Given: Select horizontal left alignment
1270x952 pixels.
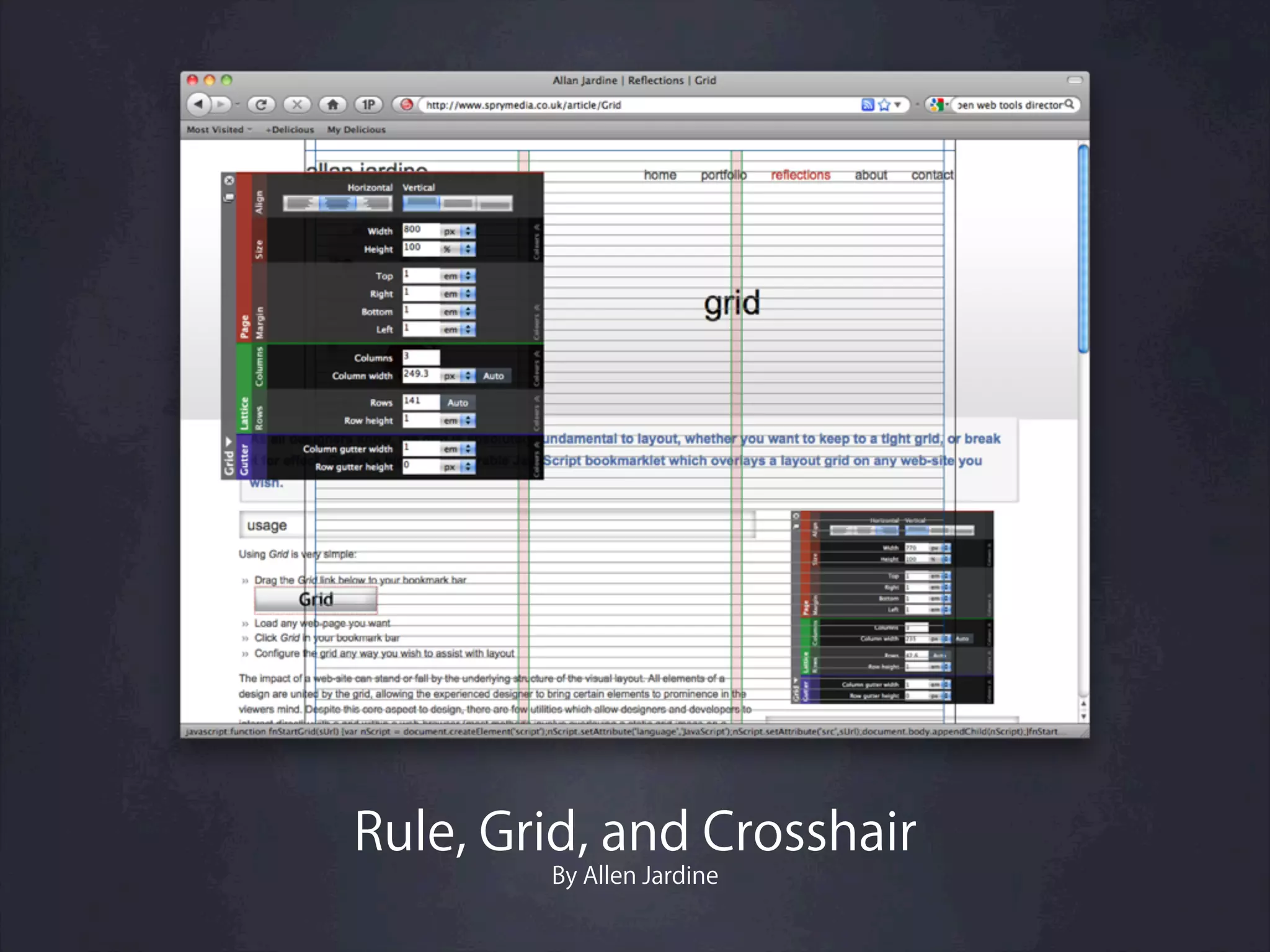Looking at the screenshot, I should point(301,203).
